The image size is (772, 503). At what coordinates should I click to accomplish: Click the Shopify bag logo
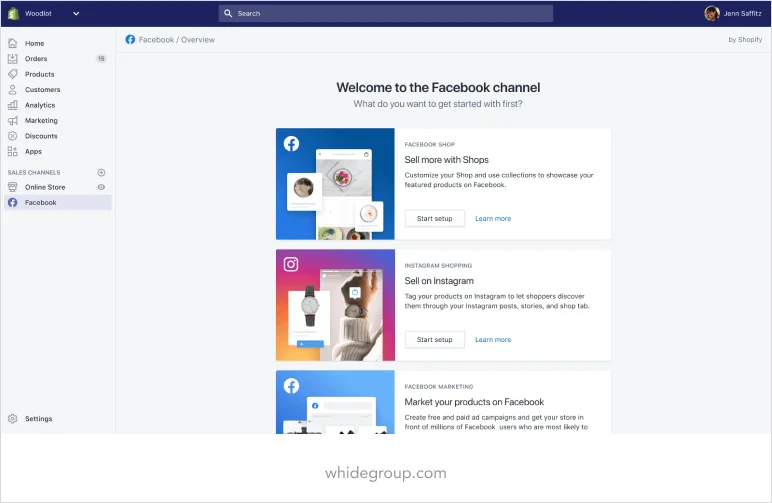(x=13, y=13)
